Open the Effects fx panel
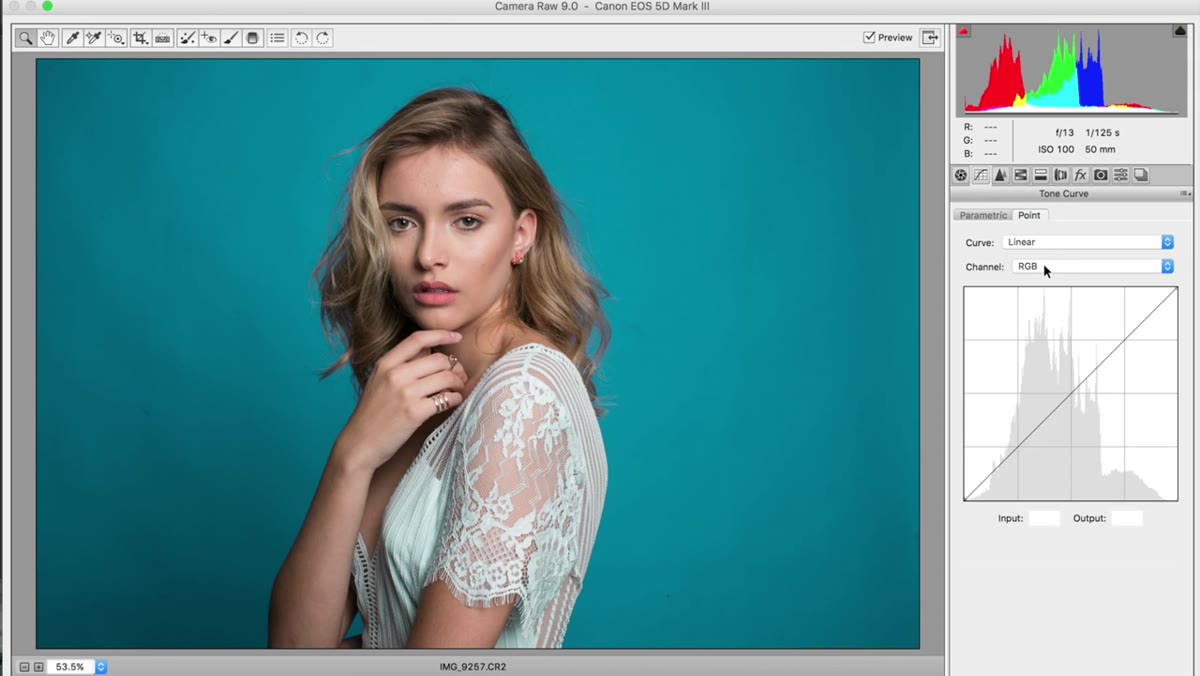Screen dimensions: 1200x676 [x=1081, y=175]
